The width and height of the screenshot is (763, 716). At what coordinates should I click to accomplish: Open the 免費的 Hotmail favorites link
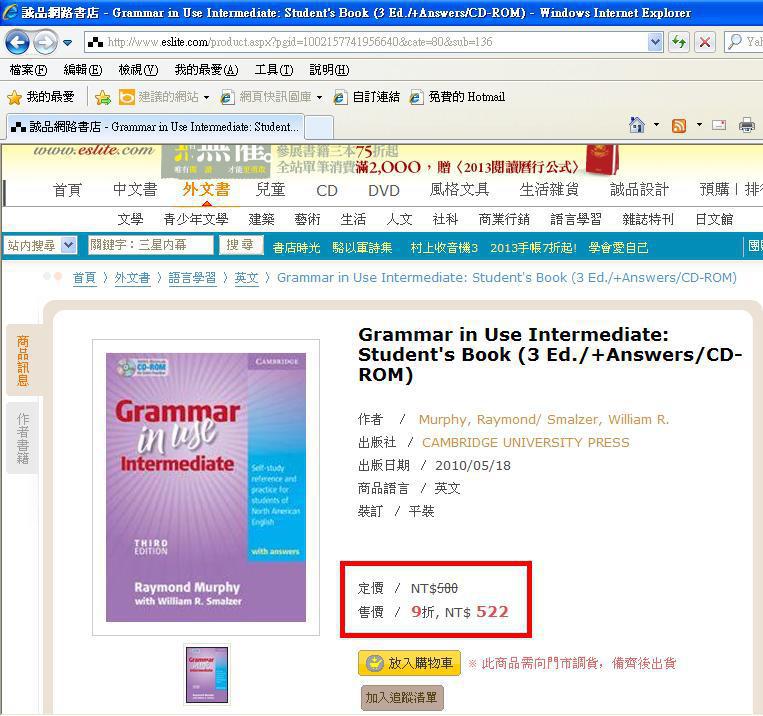tap(457, 97)
